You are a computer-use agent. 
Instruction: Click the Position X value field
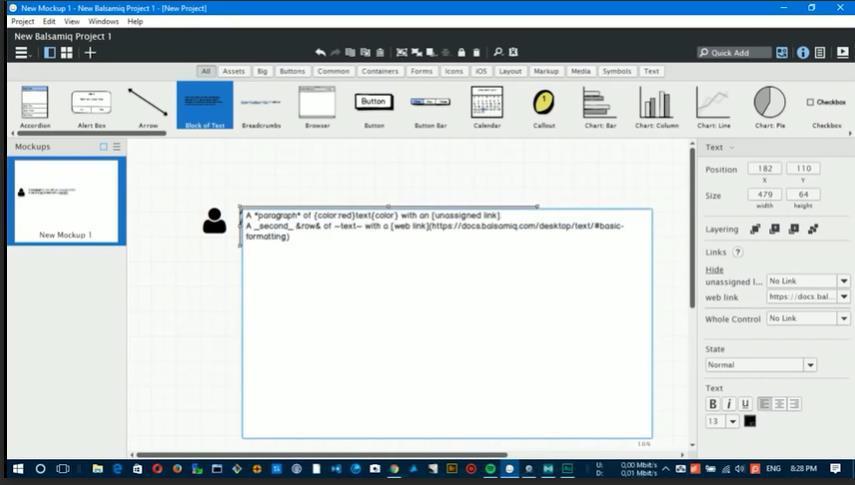coord(764,169)
